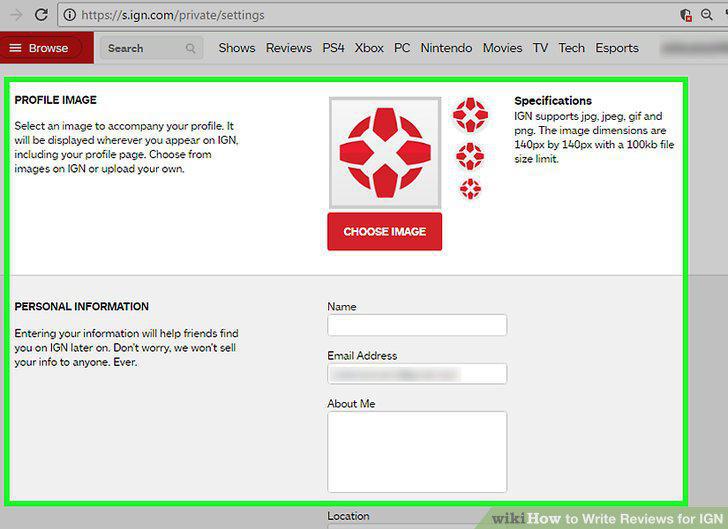The height and width of the screenshot is (529, 728).
Task: Open the PS4 navigation link
Action: click(333, 48)
